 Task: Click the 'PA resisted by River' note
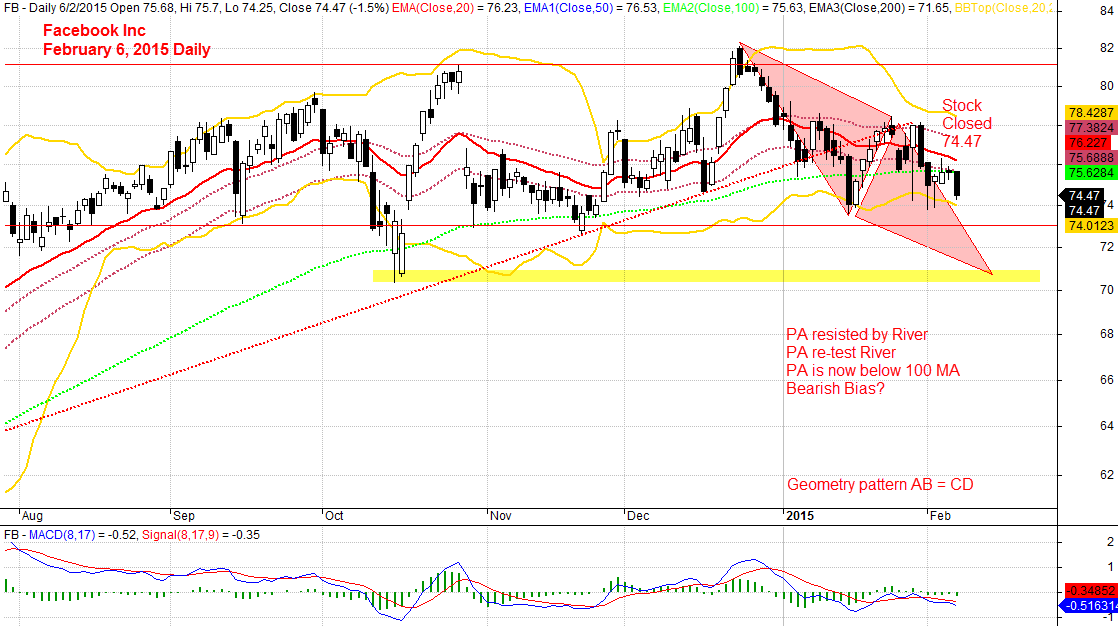(x=857, y=334)
